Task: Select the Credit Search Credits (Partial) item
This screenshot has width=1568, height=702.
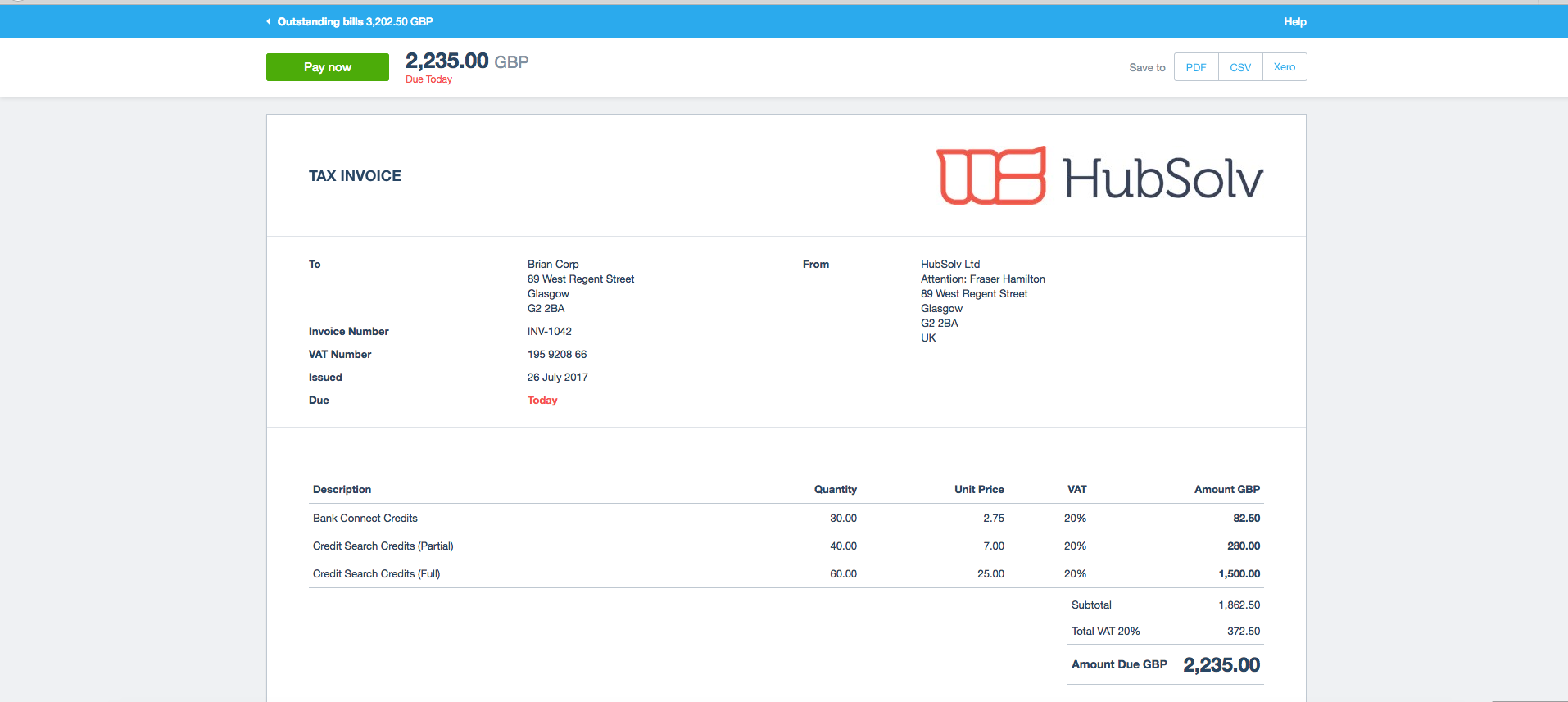Action: [x=383, y=546]
